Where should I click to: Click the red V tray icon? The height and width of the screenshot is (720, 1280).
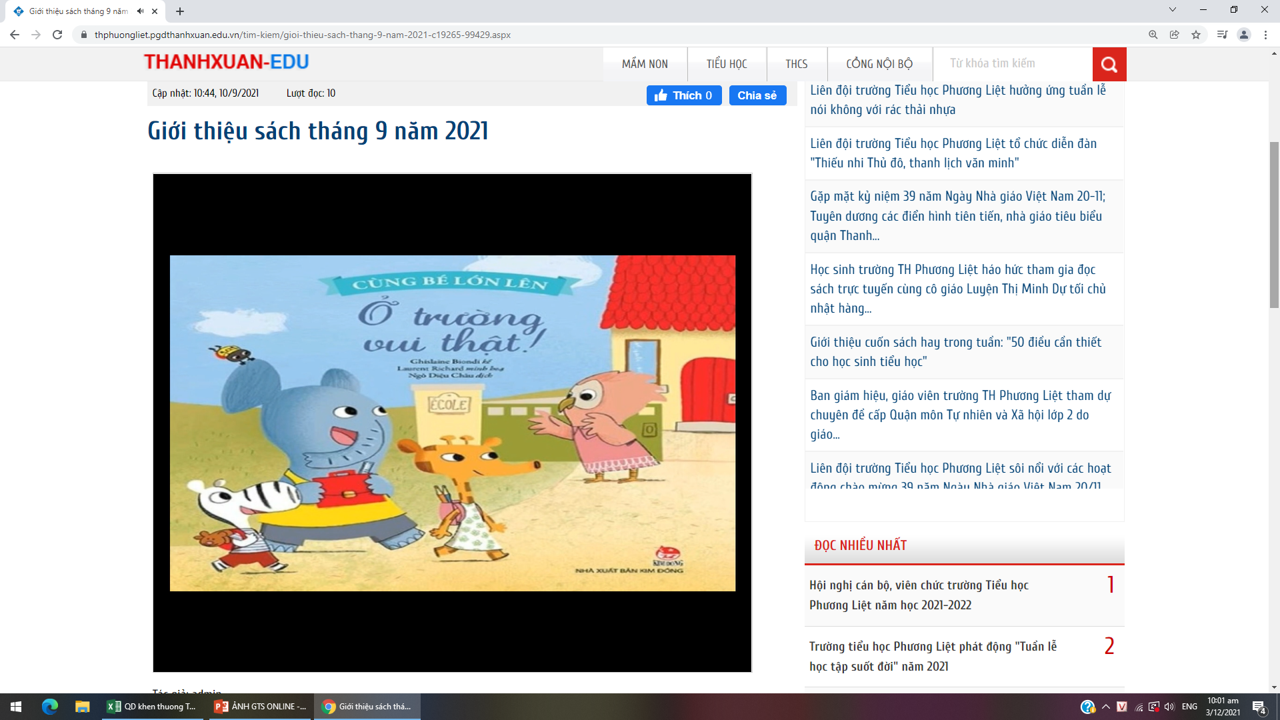tap(1122, 707)
